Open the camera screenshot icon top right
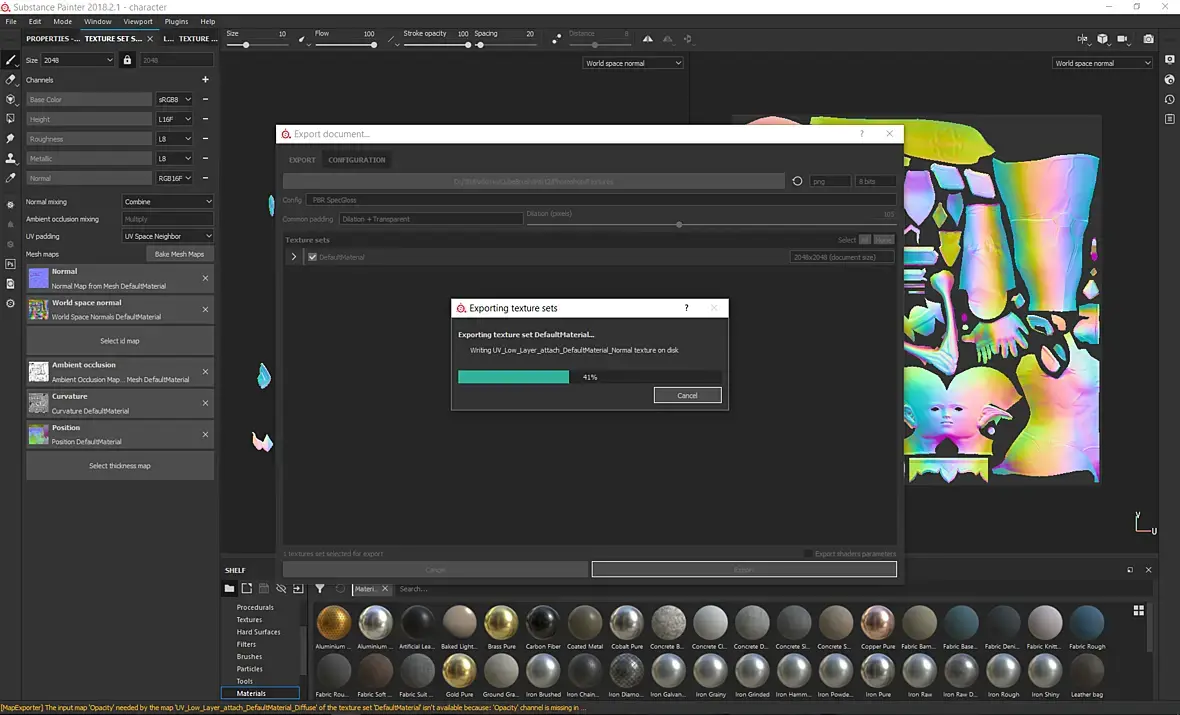The width and height of the screenshot is (1180, 715). tap(1148, 38)
